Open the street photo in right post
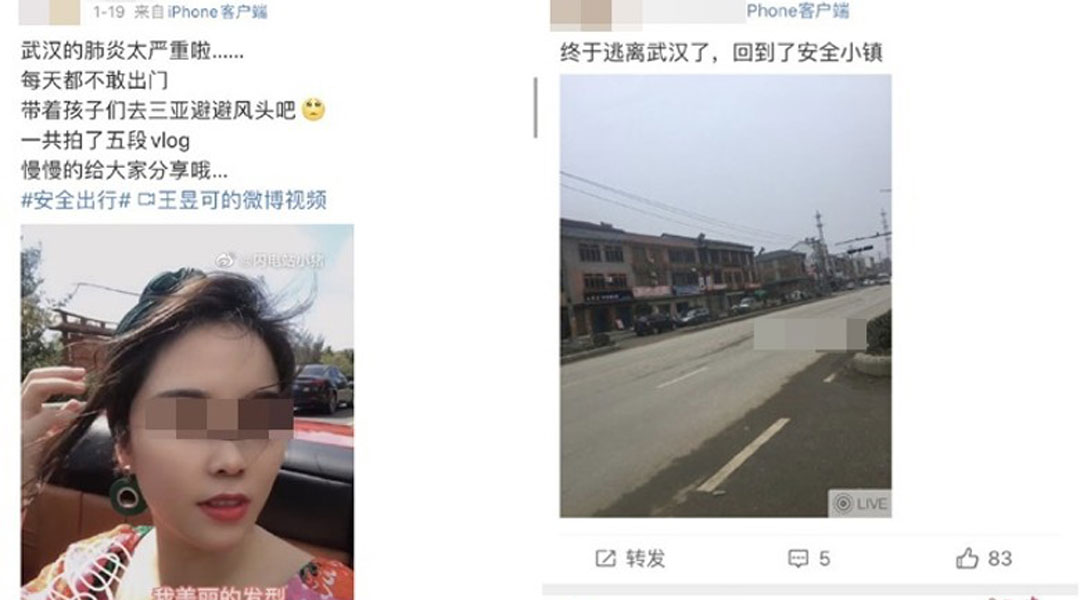 tap(725, 296)
